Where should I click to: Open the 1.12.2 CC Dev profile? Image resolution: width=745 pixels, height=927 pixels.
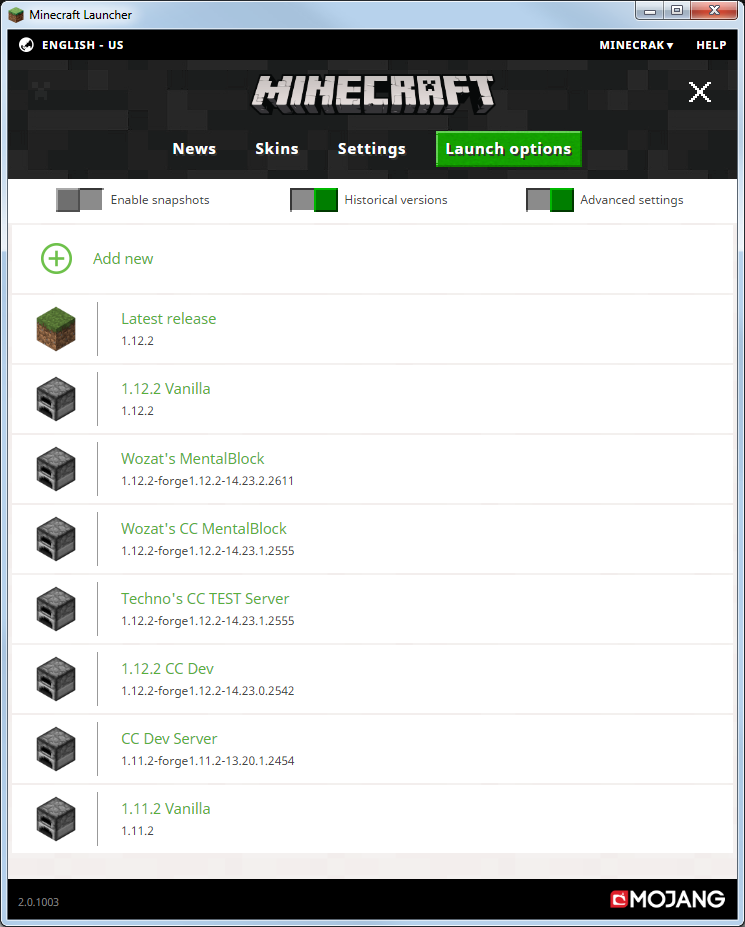[372, 679]
